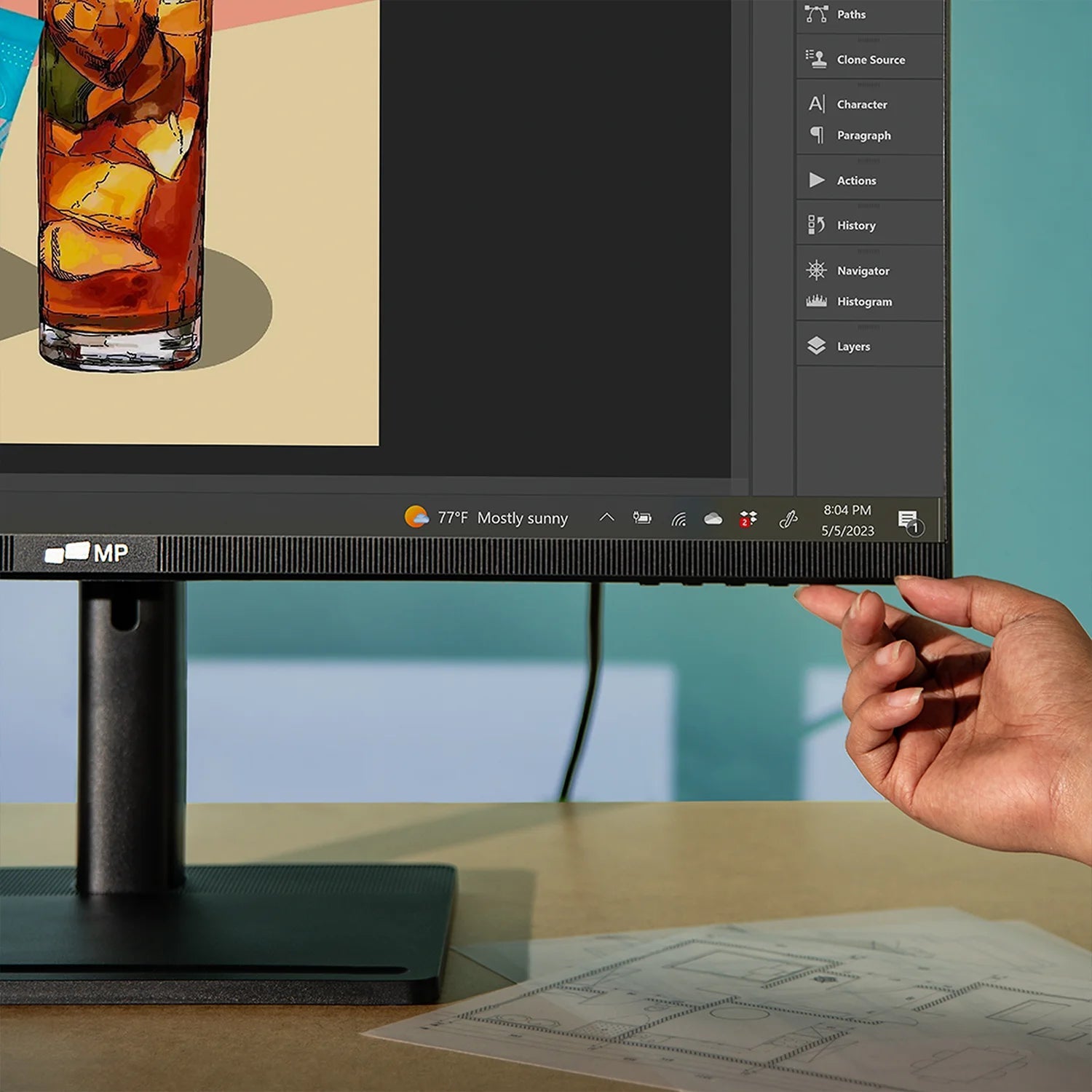The height and width of the screenshot is (1092, 1092).
Task: Open the Paths panel icon
Action: click(816, 14)
